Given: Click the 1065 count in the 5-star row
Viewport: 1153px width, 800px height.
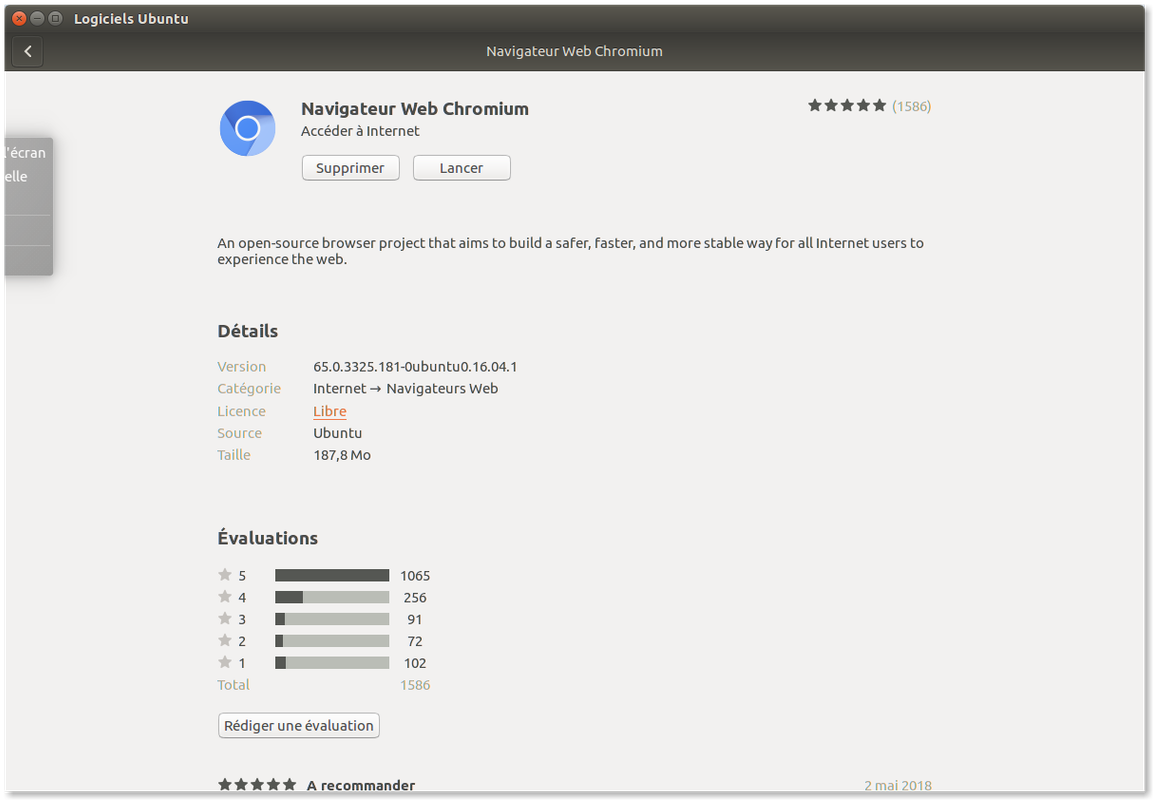Looking at the screenshot, I should coord(415,576).
